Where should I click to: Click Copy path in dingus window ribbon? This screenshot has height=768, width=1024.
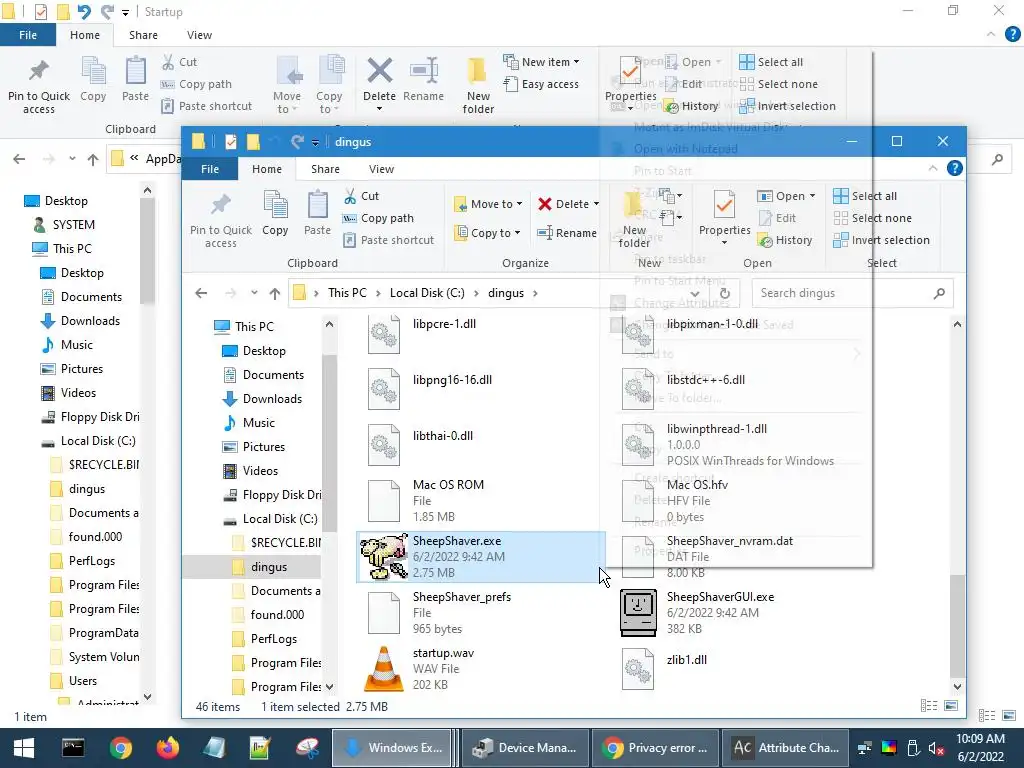coord(378,218)
